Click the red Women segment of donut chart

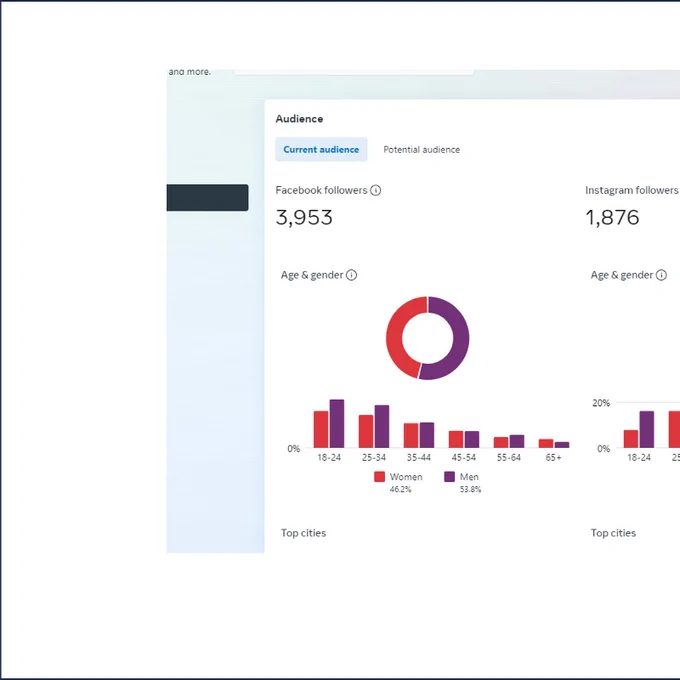pos(395,334)
